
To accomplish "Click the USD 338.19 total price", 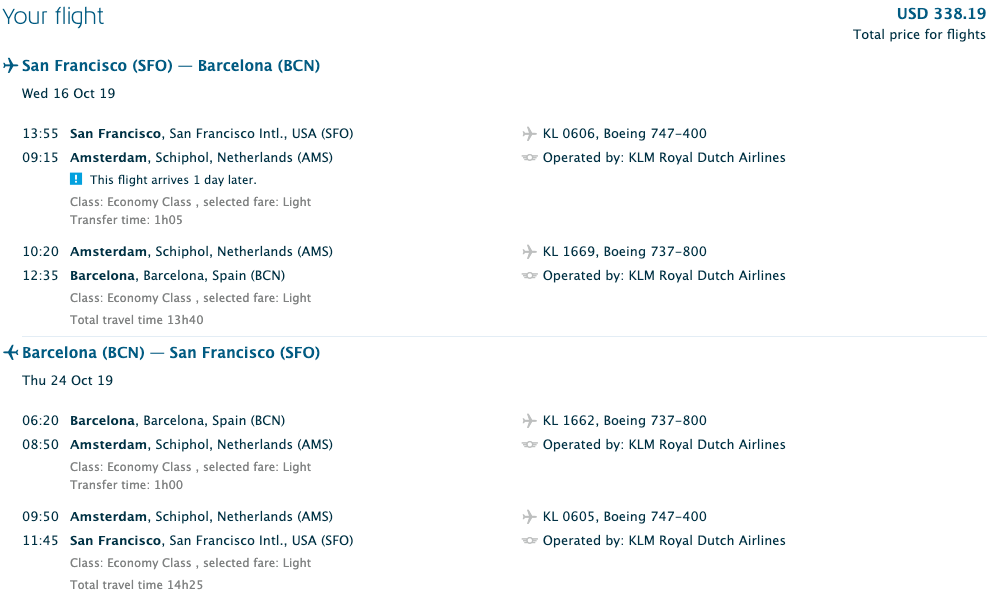I will coord(940,14).
